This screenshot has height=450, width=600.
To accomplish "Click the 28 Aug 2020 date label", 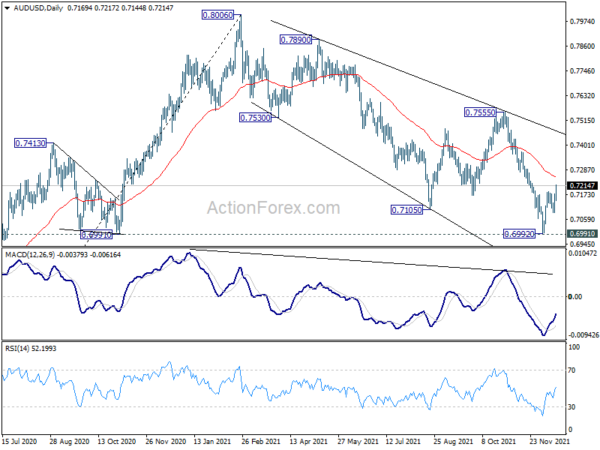I will coord(68,441).
